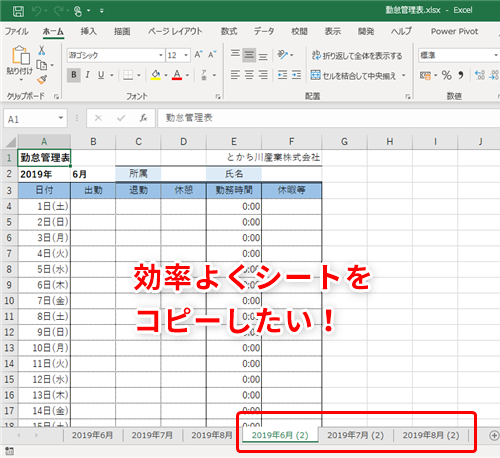Toggle Bold formatting
Viewport: 500px width, 458px height.
click(x=74, y=75)
